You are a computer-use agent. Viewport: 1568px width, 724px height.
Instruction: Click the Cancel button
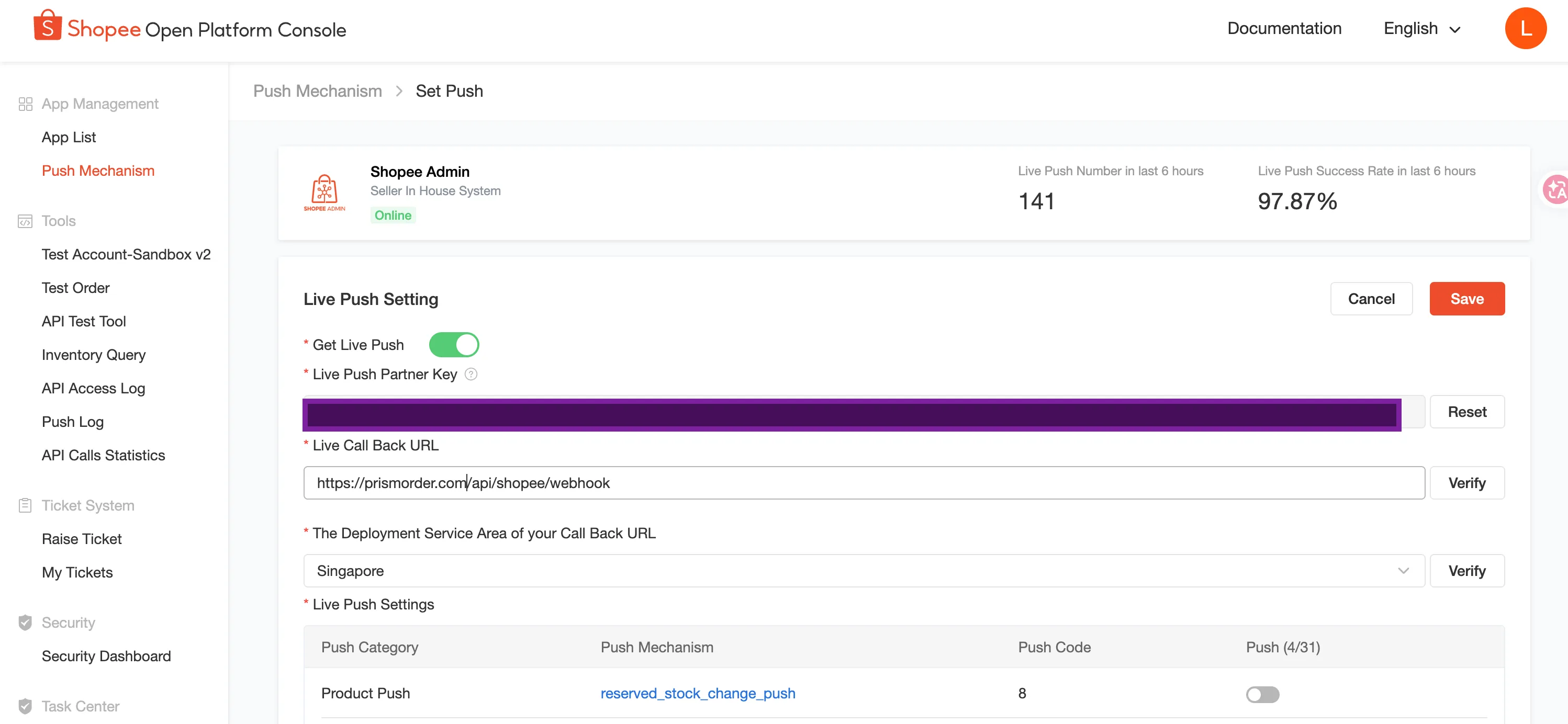tap(1371, 299)
